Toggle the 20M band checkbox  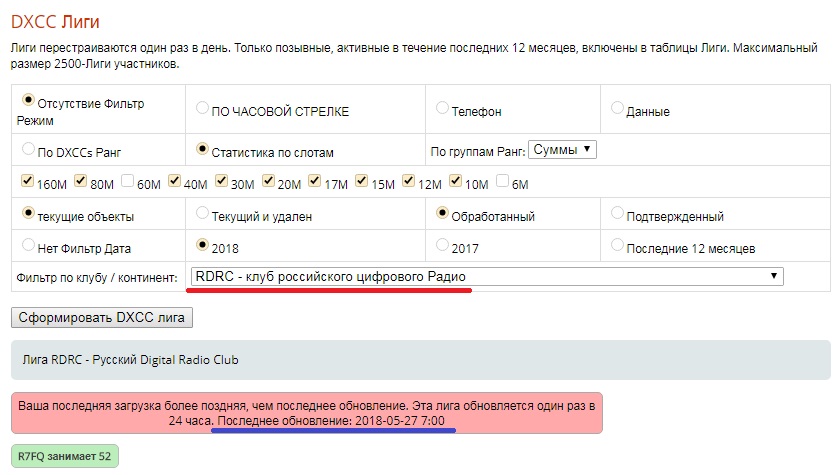pyautogui.click(x=267, y=182)
